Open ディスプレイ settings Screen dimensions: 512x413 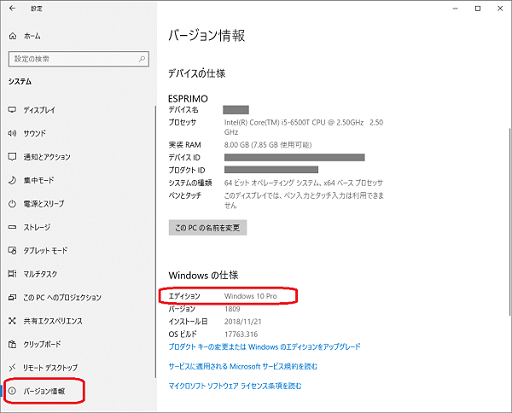click(x=39, y=110)
